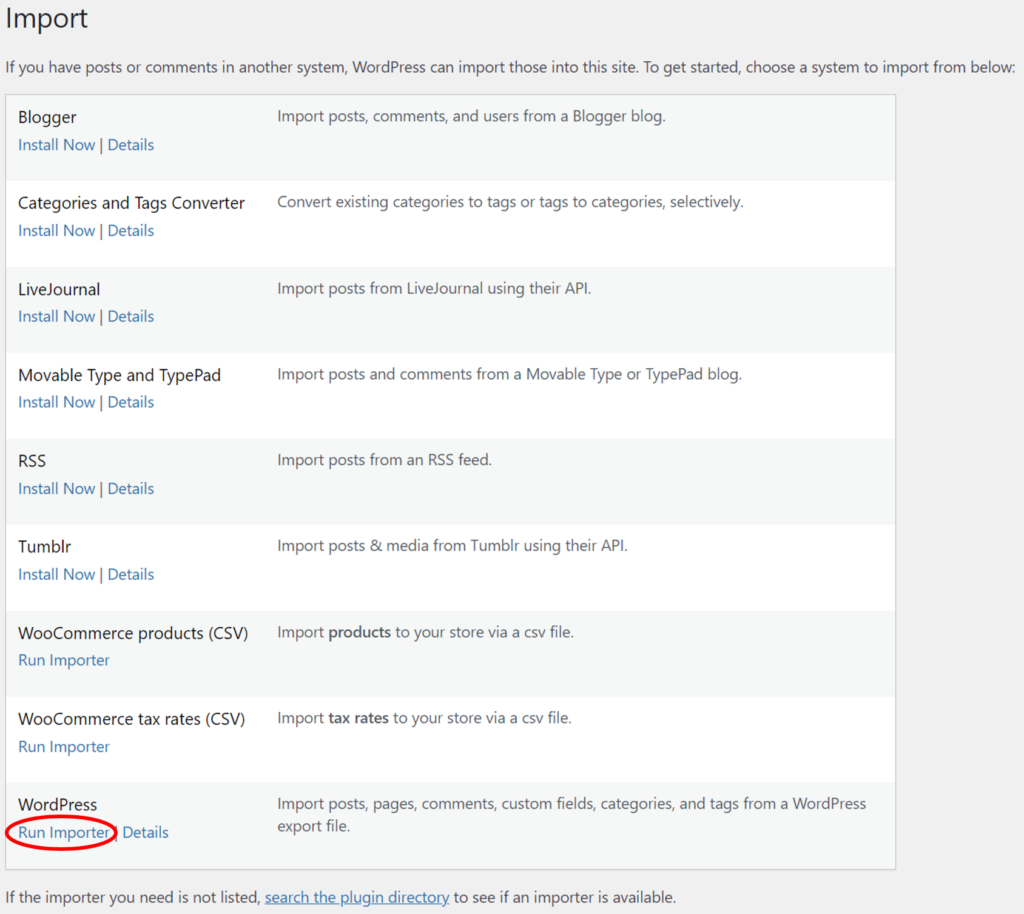Image resolution: width=1024 pixels, height=914 pixels.
Task: Click the Tumblr 'Import posts & media' description
Action: click(452, 545)
